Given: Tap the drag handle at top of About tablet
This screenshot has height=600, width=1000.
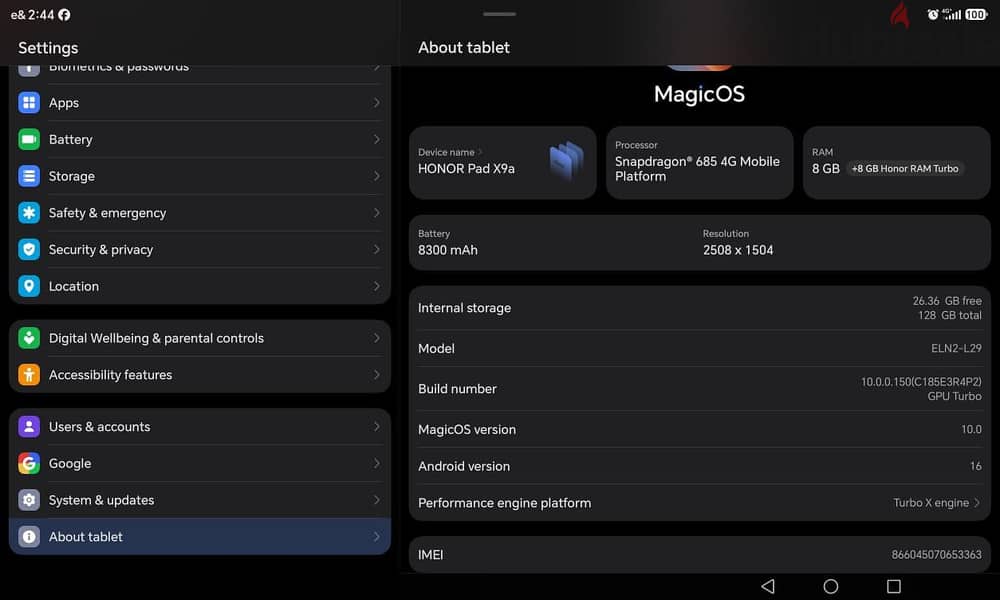Looking at the screenshot, I should coord(499,14).
